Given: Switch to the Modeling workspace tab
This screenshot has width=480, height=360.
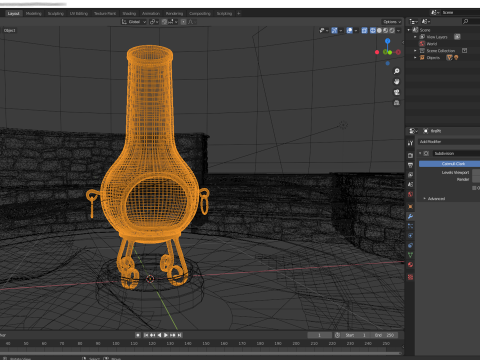Looking at the screenshot, I should (x=34, y=13).
